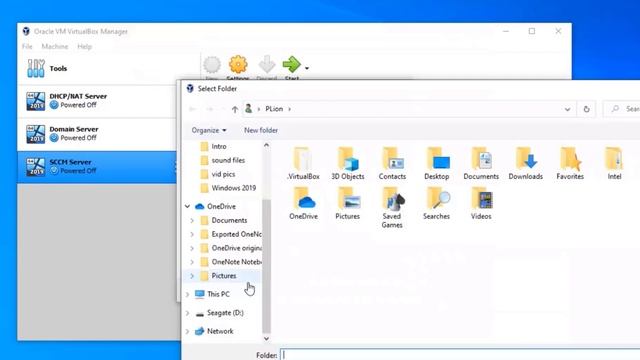Open the Saved Games folder
Image resolution: width=640 pixels, height=360 pixels.
[392, 207]
